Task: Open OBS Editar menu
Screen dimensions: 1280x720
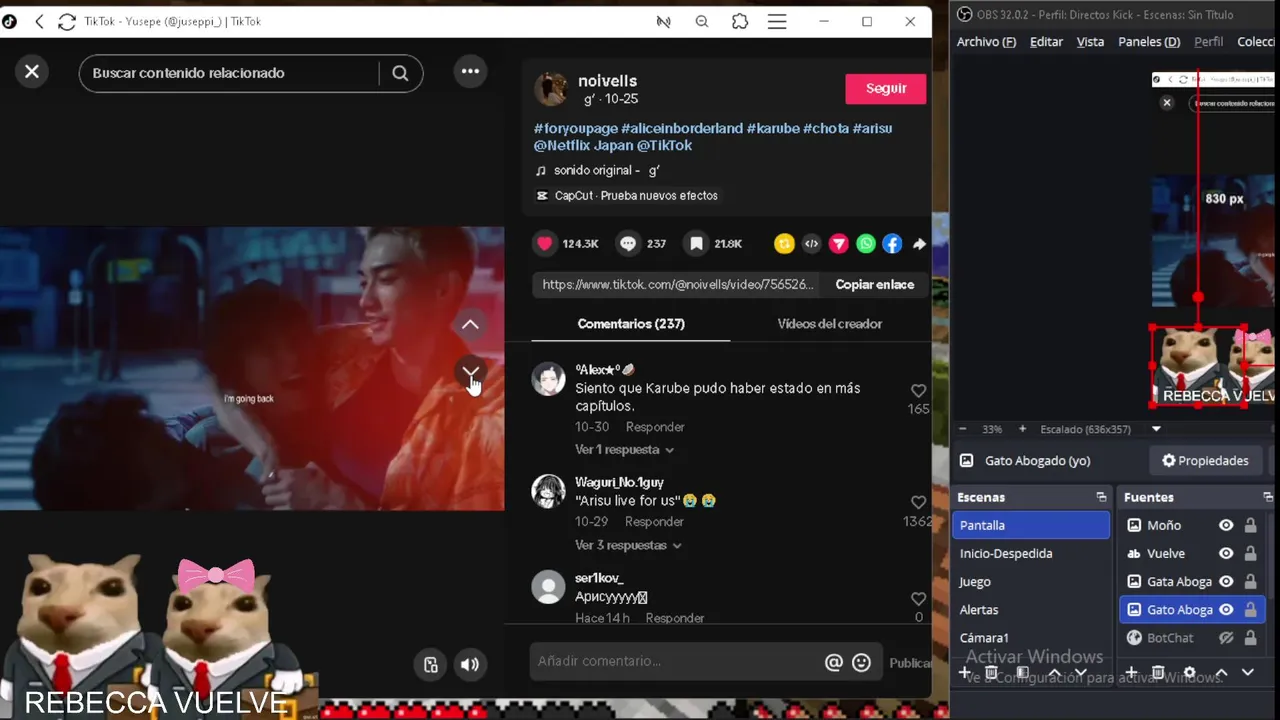Action: (x=1046, y=42)
